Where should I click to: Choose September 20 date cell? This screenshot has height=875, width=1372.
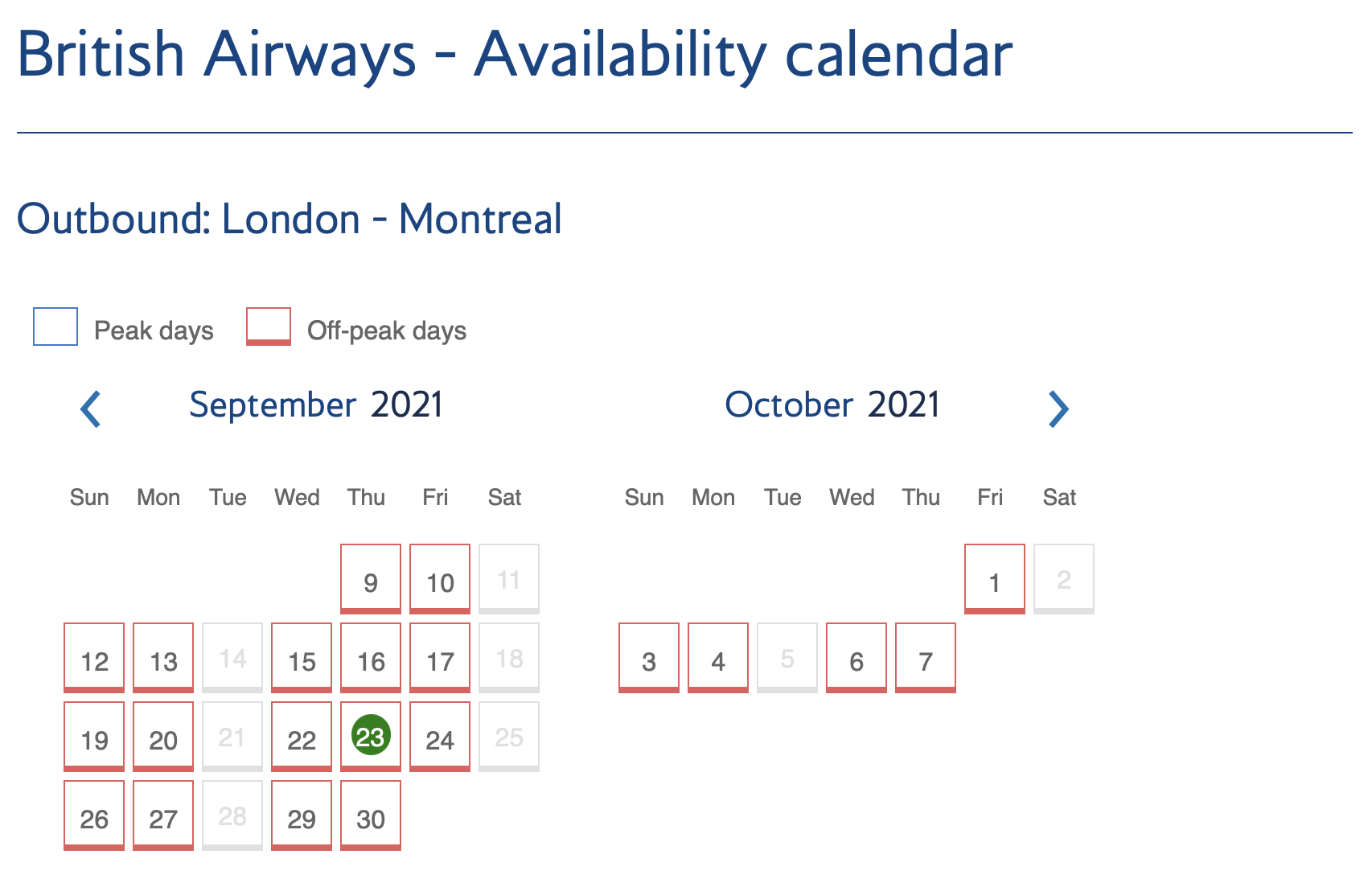[x=163, y=737]
